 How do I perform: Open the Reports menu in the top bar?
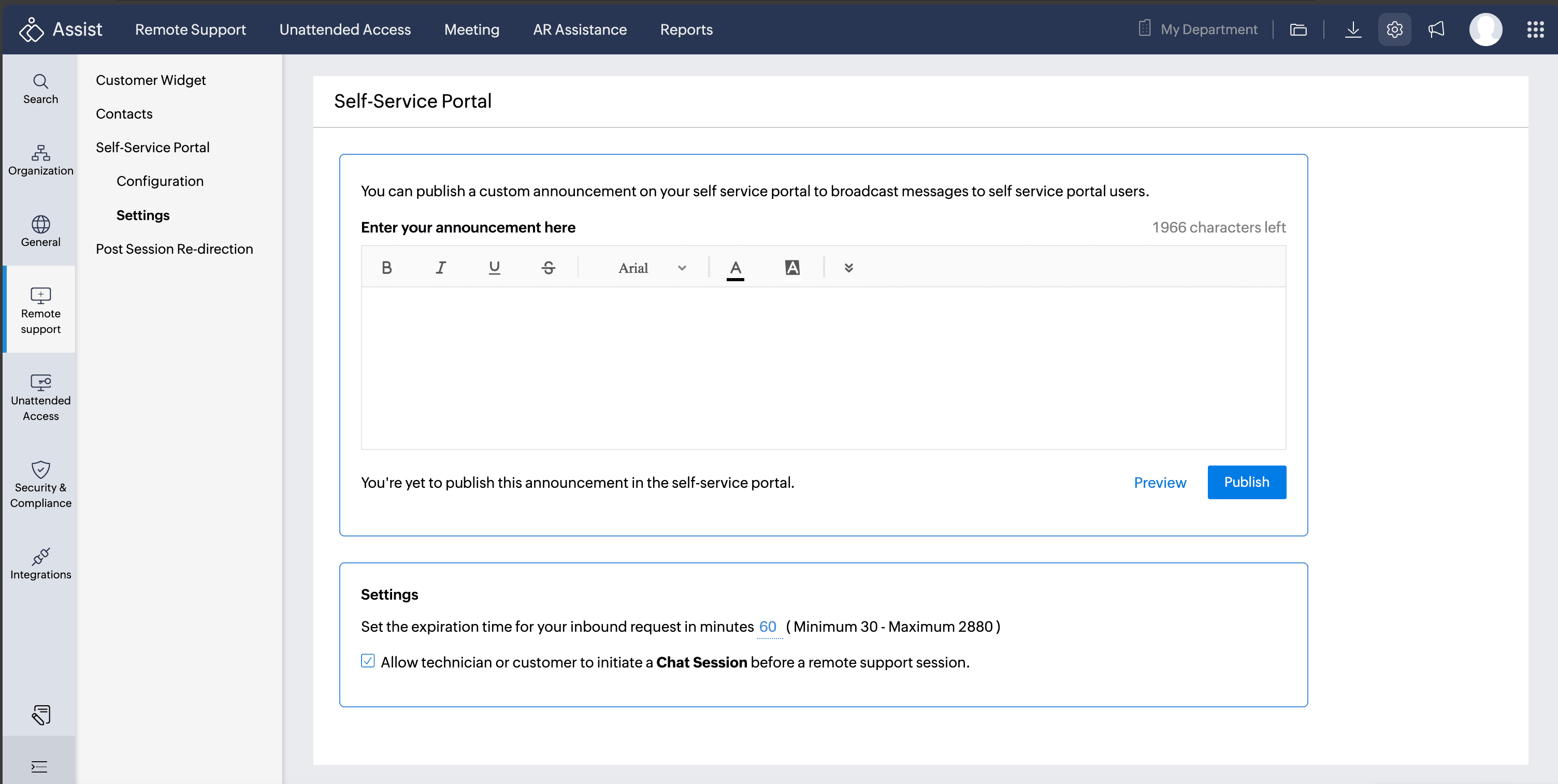point(686,29)
